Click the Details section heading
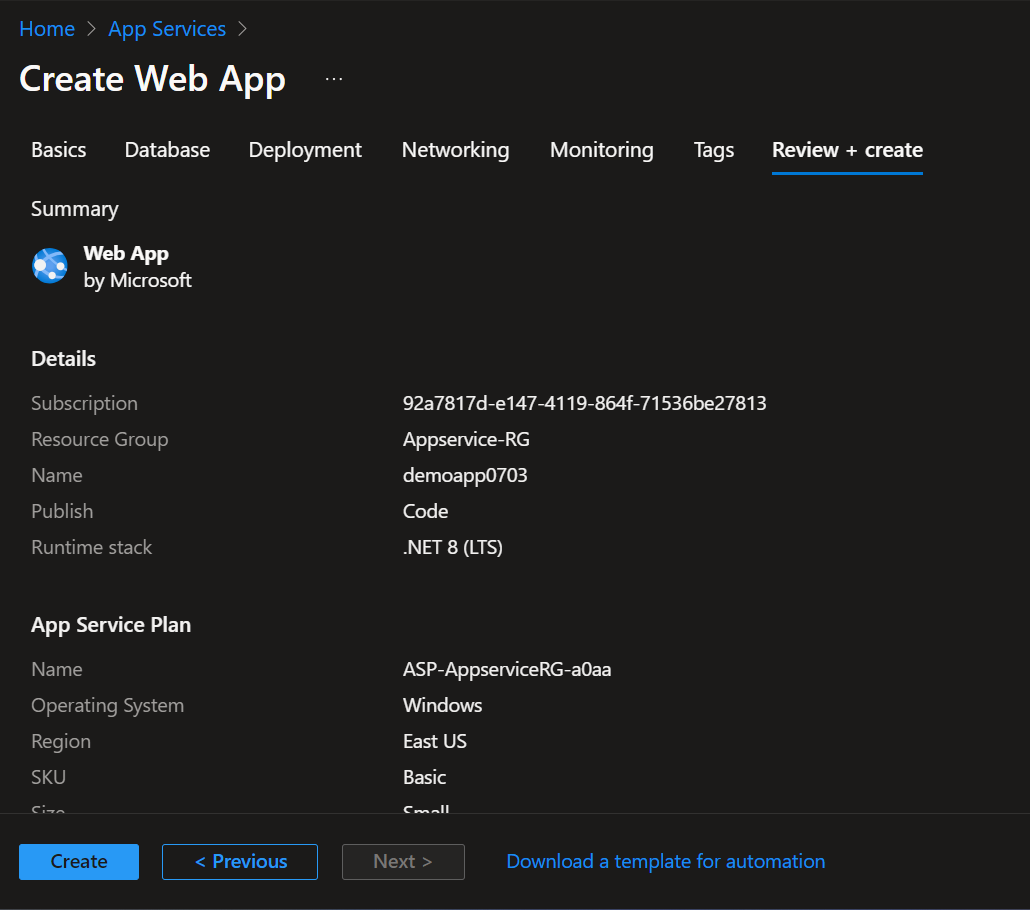Screen dimensions: 1030x910 pyautogui.click(x=63, y=359)
